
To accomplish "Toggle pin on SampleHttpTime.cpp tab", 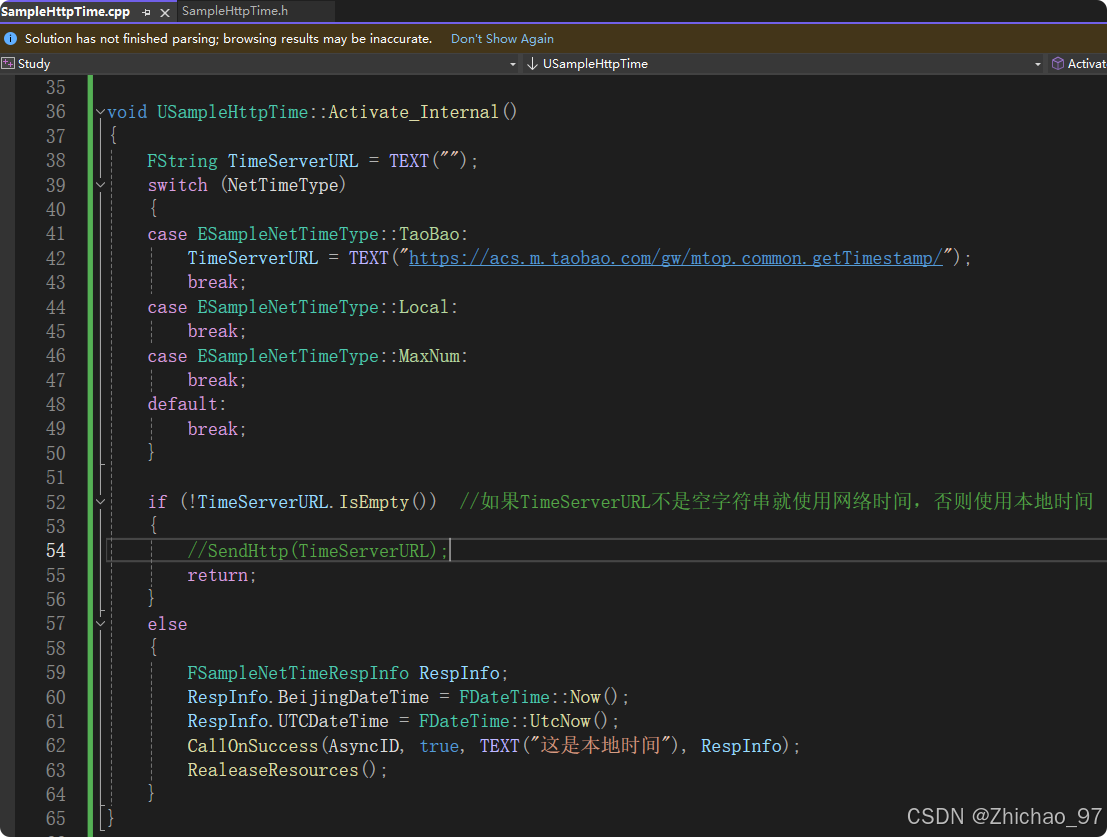I will pyautogui.click(x=146, y=13).
